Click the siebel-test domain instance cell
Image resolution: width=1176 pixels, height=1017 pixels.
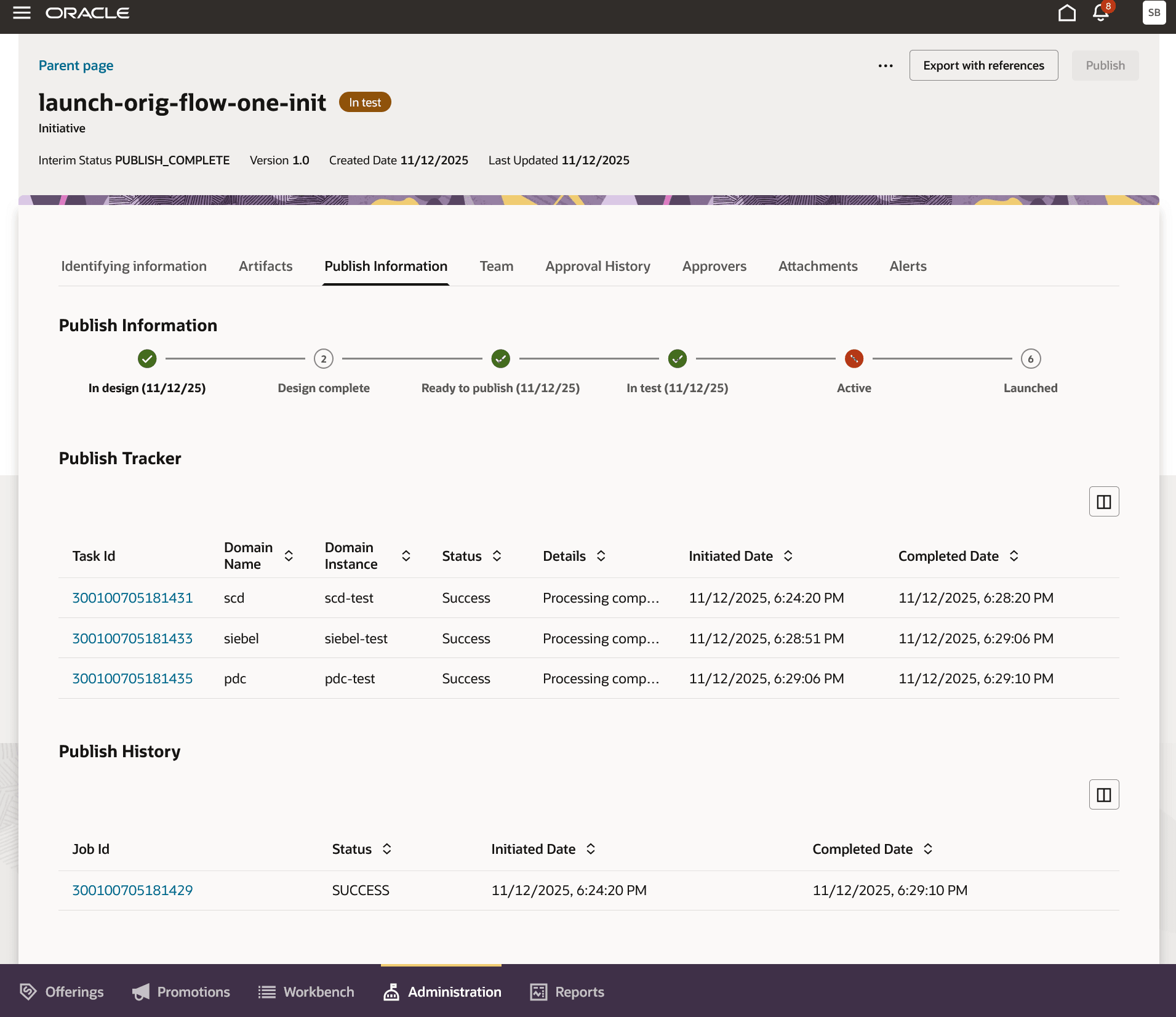pyautogui.click(x=356, y=638)
